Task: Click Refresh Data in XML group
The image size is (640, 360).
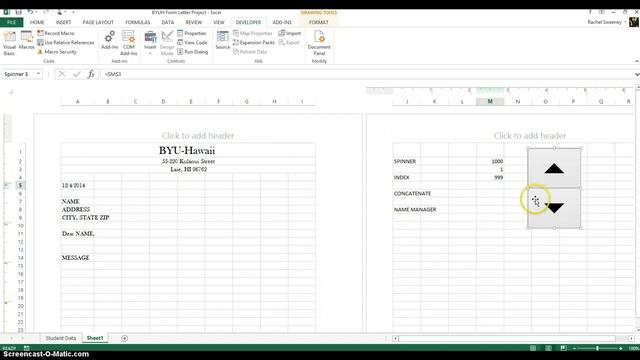Action: (x=250, y=52)
